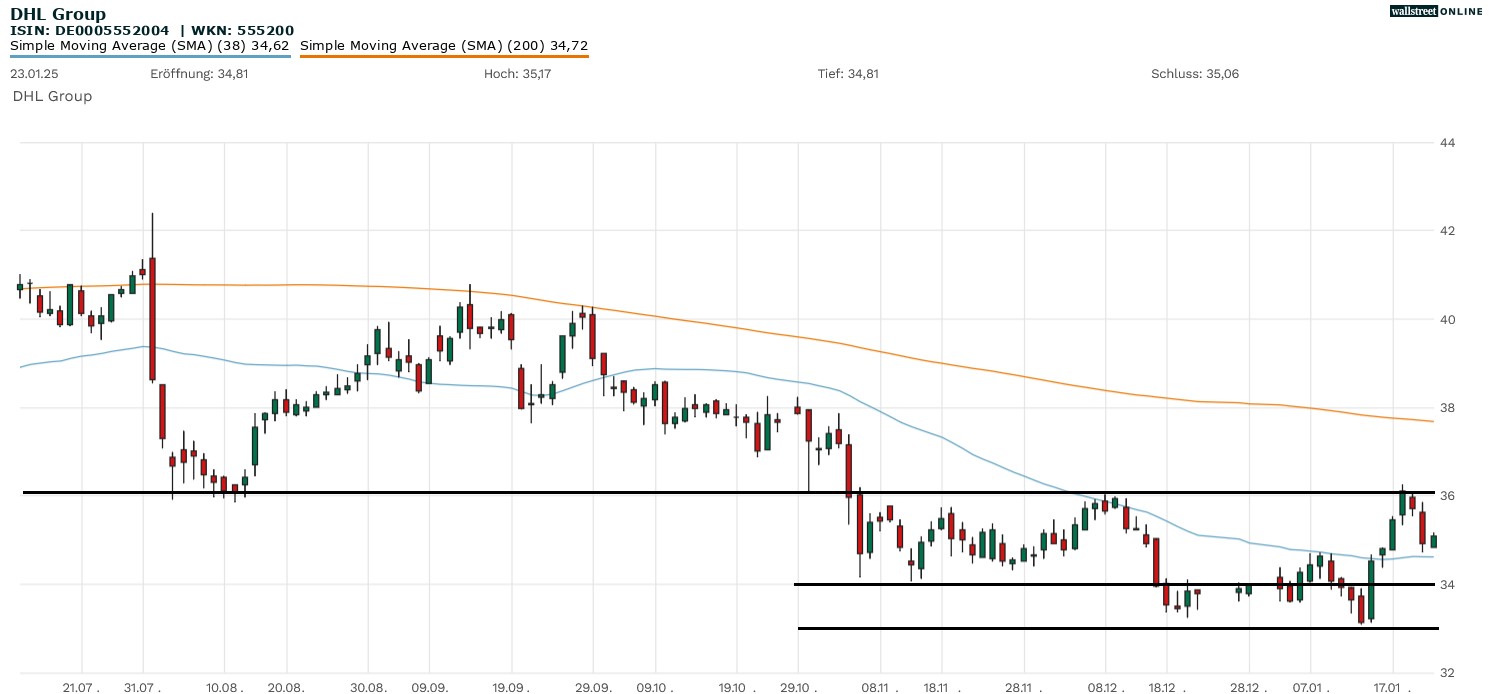Click the gray DHL Group series label
1490x694 pixels.
[x=52, y=96]
